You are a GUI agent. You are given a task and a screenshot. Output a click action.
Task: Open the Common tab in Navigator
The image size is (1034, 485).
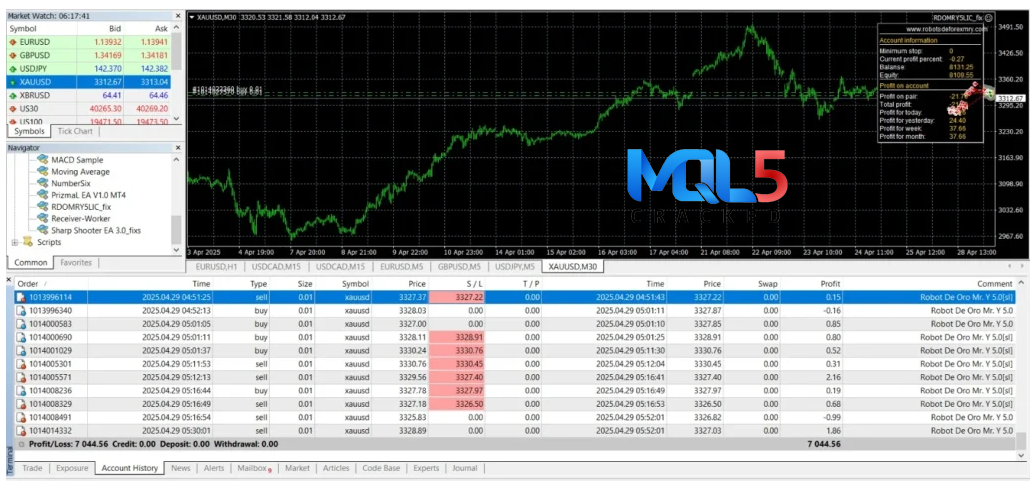click(31, 263)
